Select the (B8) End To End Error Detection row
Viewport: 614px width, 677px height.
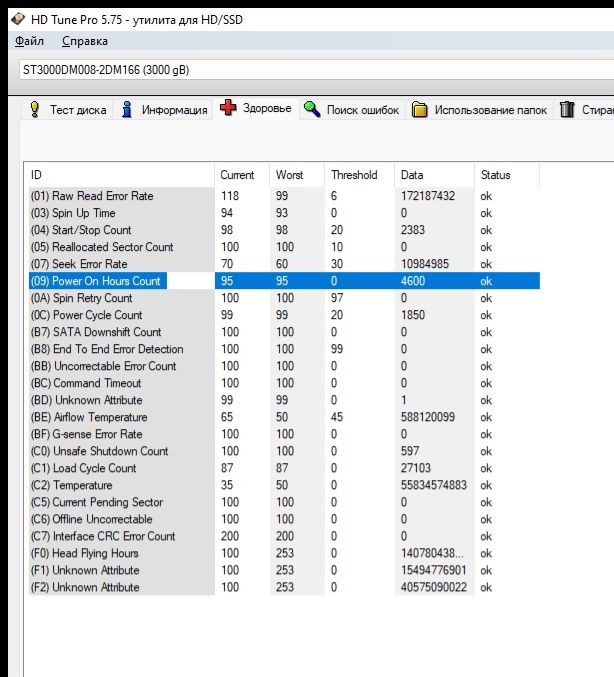pyautogui.click(x=284, y=349)
